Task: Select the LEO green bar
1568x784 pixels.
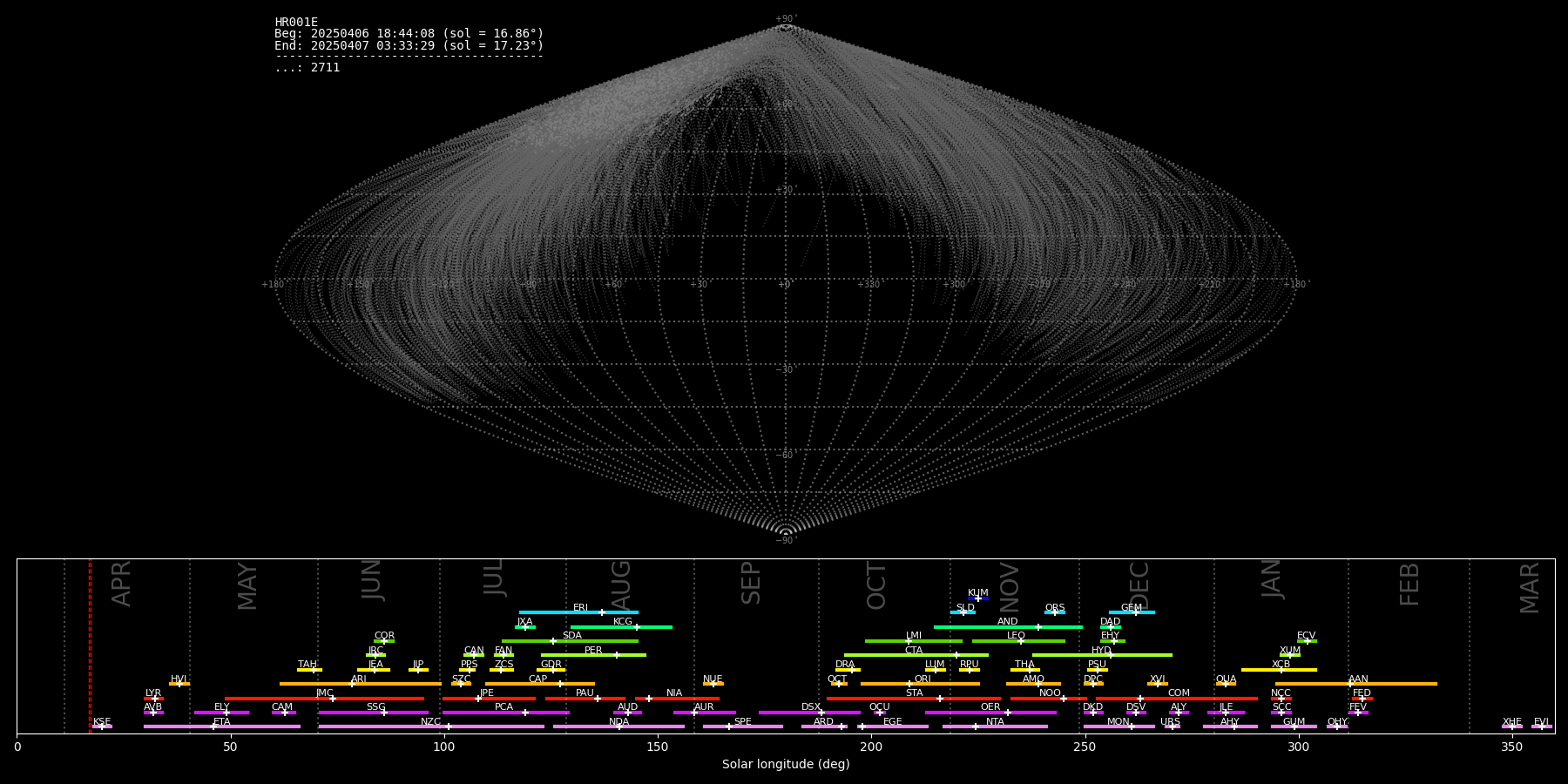Action: pos(1018,641)
